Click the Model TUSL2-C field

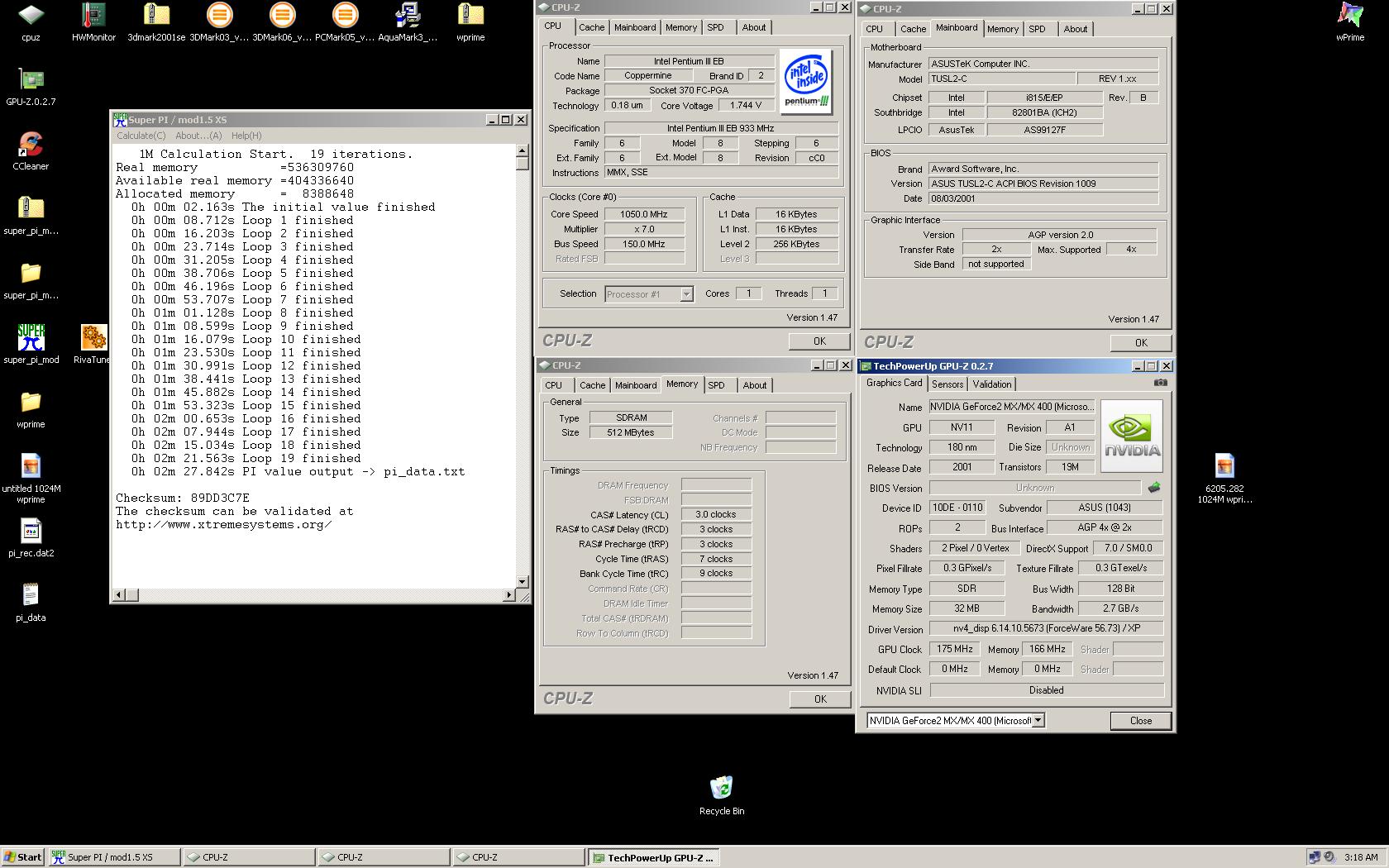(x=1002, y=79)
